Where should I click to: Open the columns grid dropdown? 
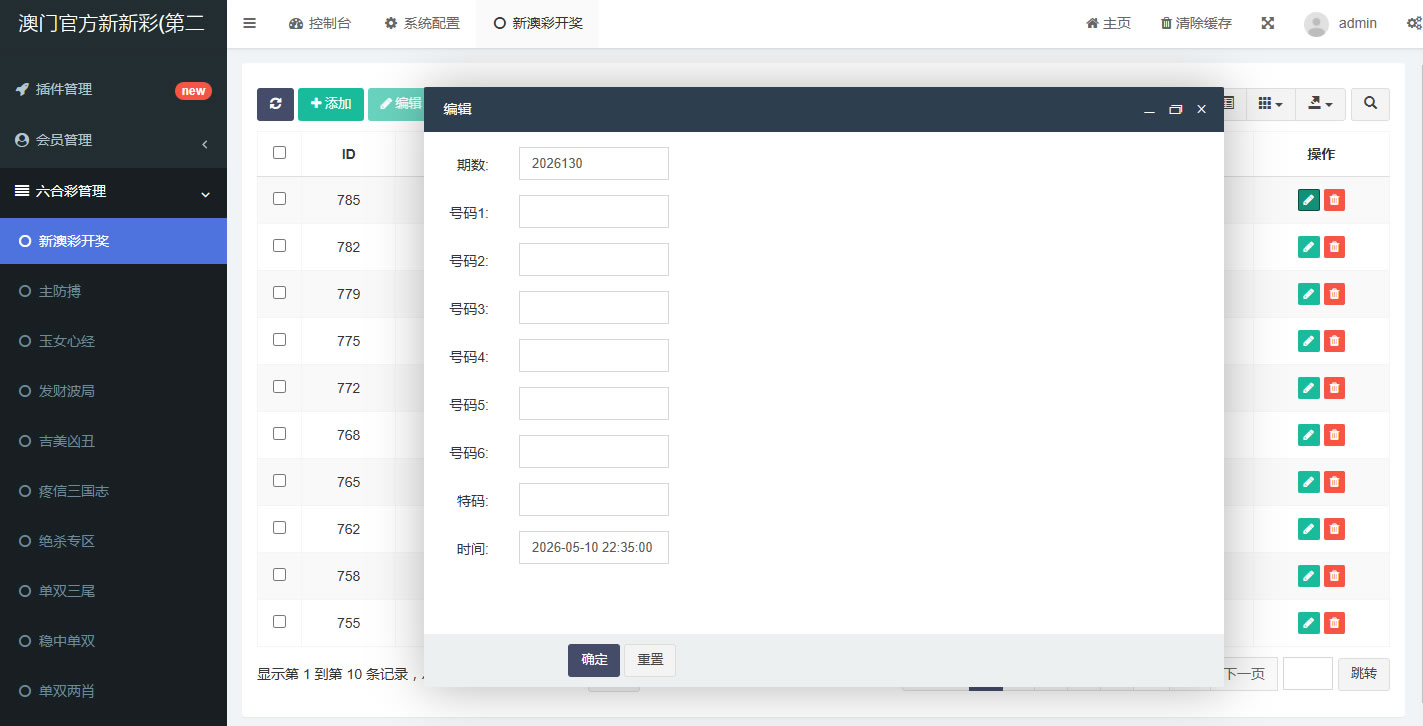pyautogui.click(x=1270, y=104)
